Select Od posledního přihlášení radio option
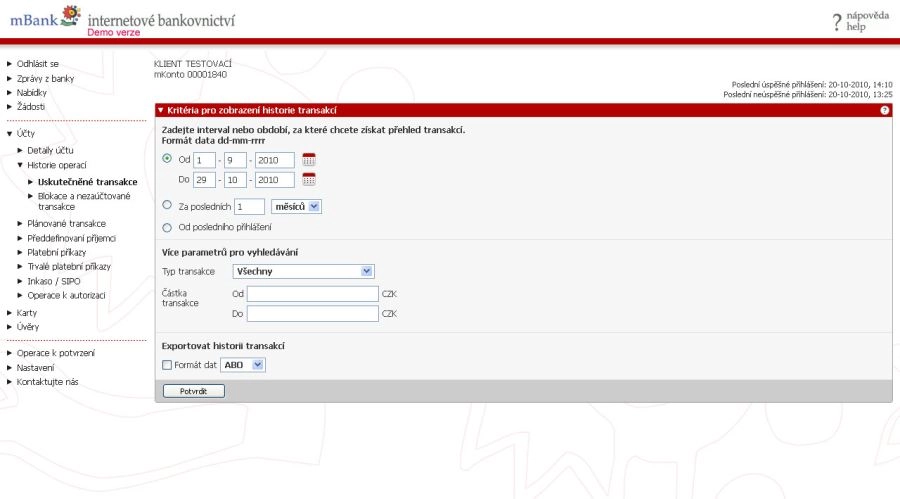Screen dimensions: 900x499 (167, 226)
